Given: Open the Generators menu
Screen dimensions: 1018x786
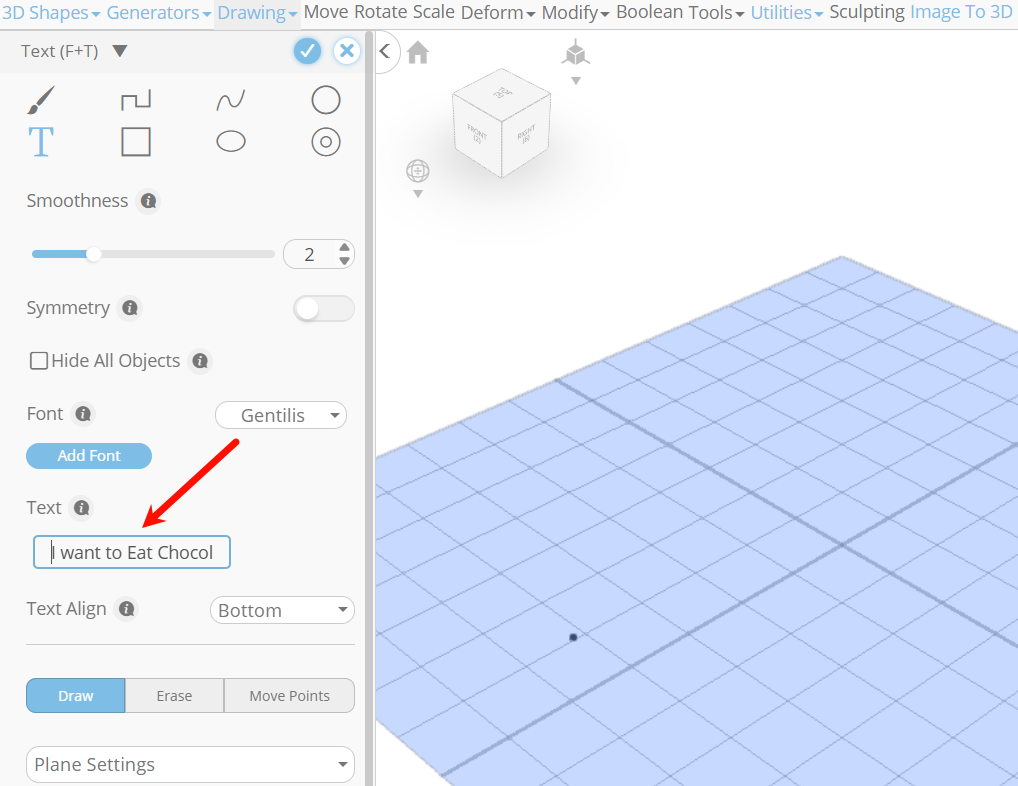Looking at the screenshot, I should point(158,12).
